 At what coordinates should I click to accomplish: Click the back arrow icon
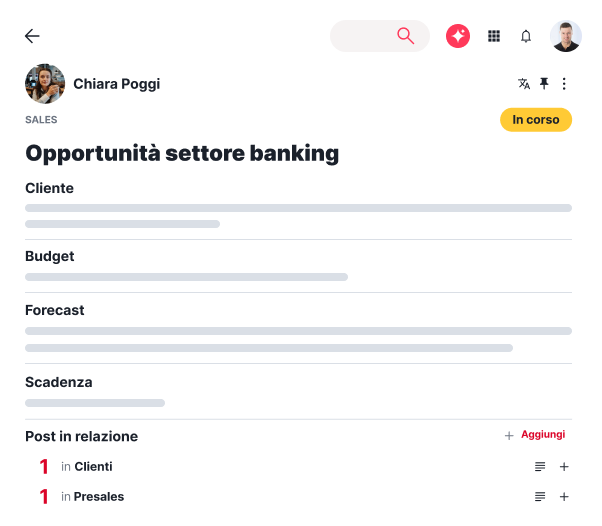pos(32,36)
